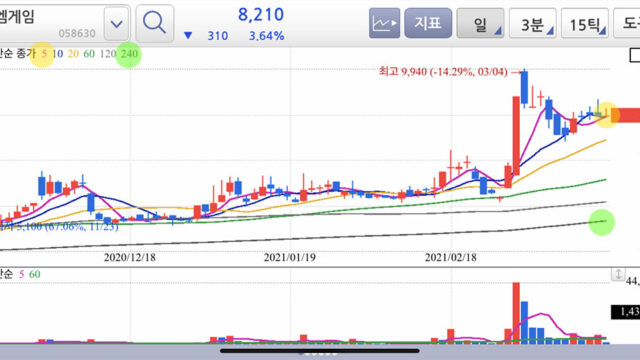Click the 20-day moving average label
Viewport: 640px width, 360px height.
coord(73,54)
